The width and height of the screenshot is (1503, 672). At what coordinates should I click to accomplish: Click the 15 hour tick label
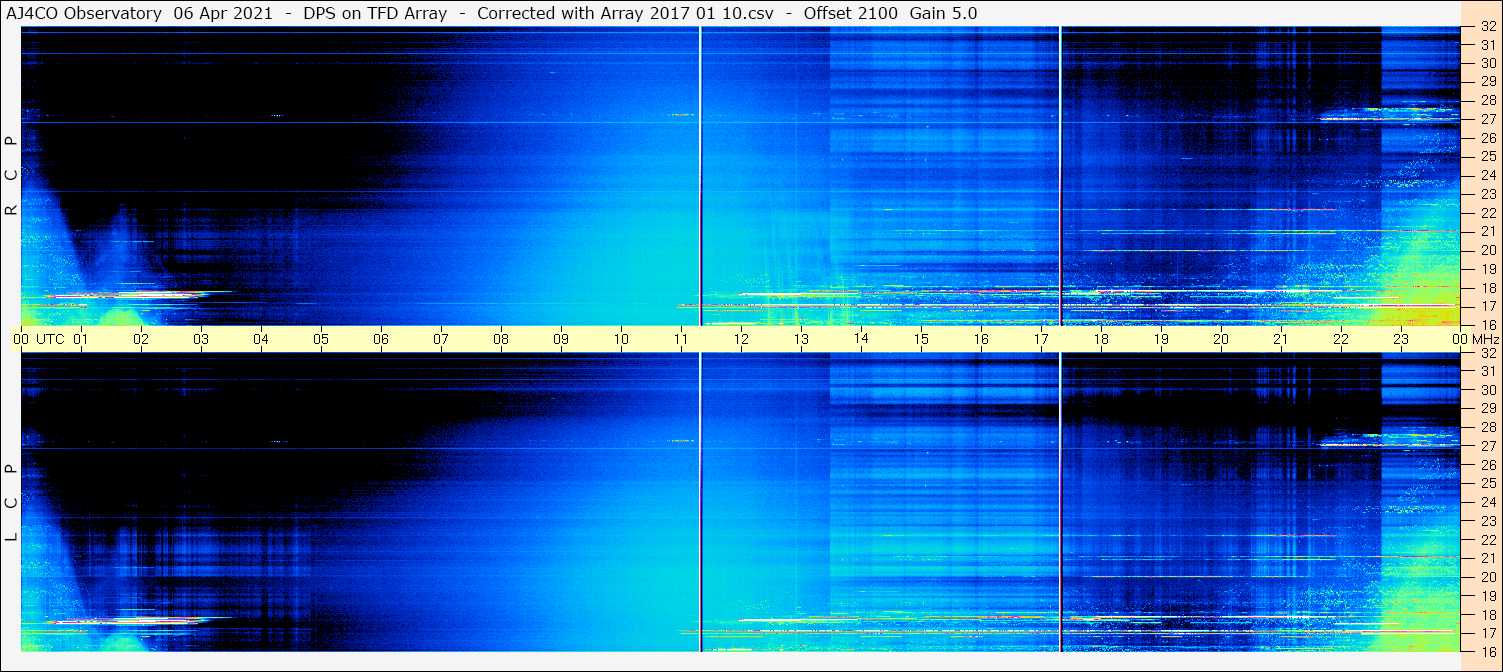(x=921, y=339)
